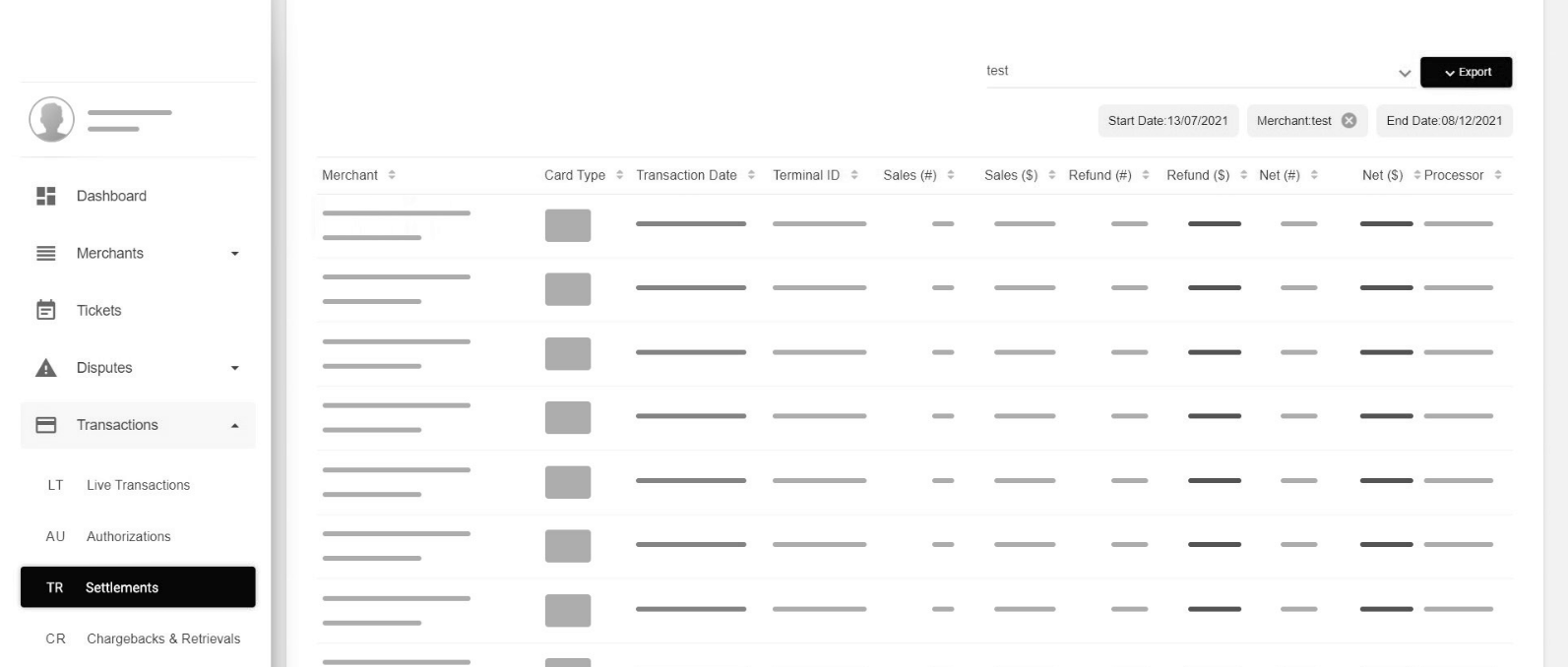The height and width of the screenshot is (667, 1568).
Task: Select Transactions menu item
Action: [138, 425]
